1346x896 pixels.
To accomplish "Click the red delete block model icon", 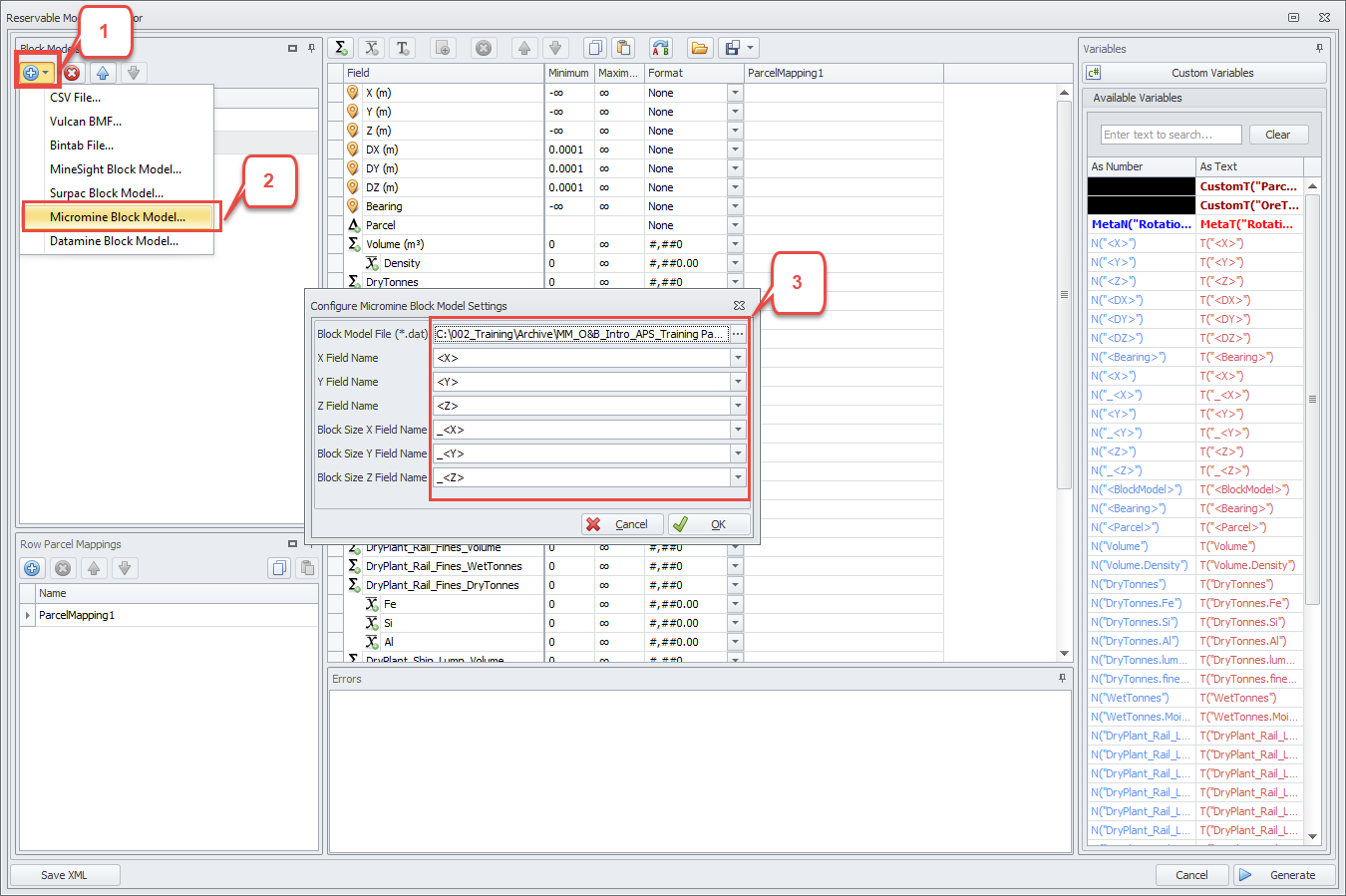I will (72, 73).
